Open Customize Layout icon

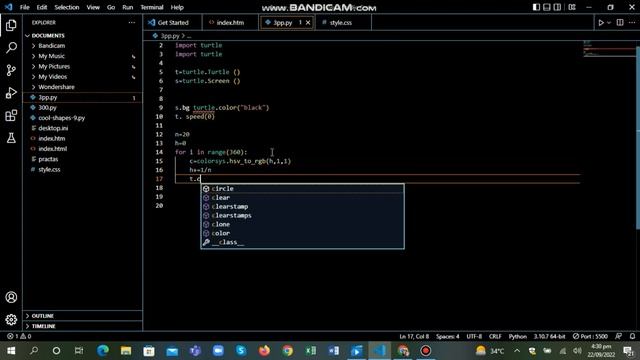tap(572, 7)
